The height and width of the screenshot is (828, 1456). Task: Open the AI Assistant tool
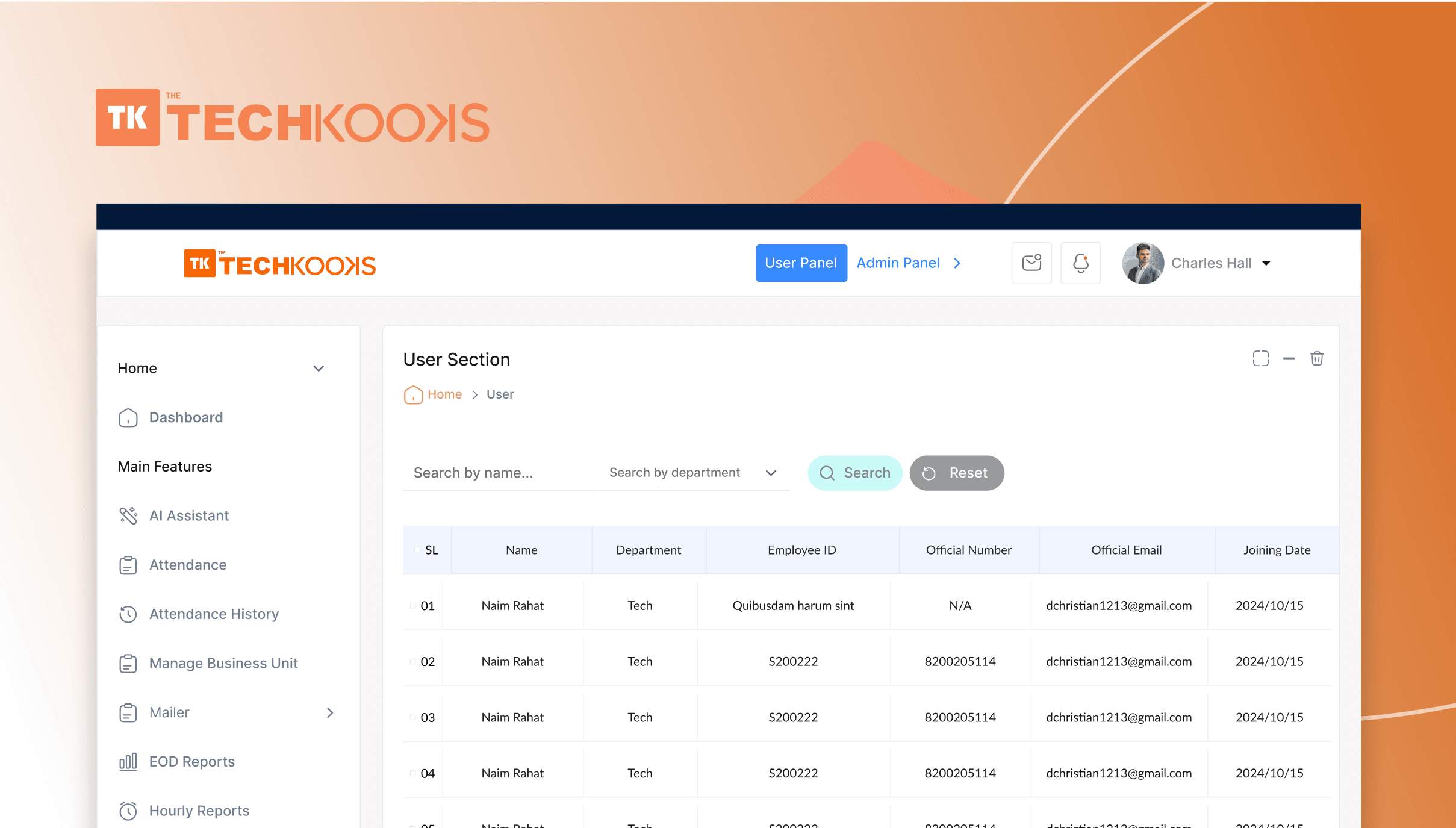(188, 515)
